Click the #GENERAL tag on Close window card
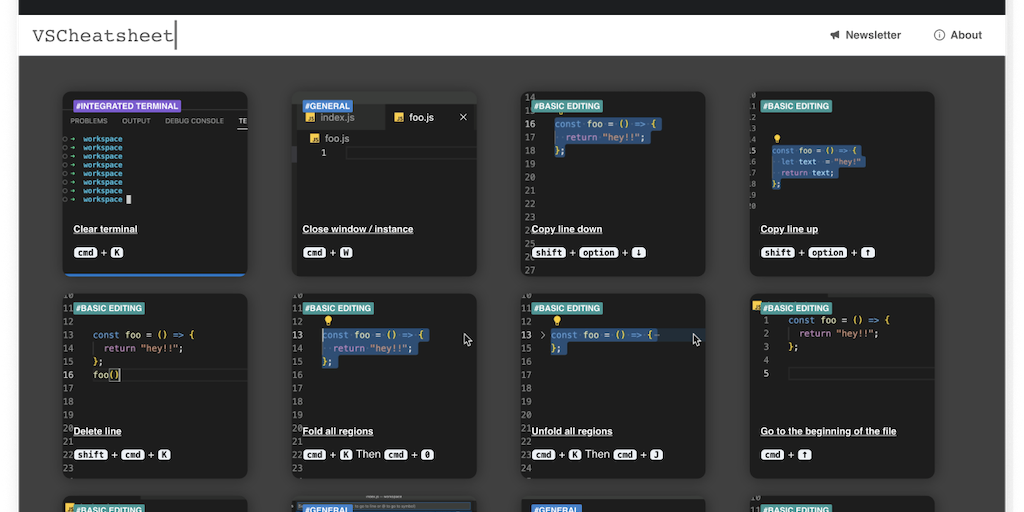 [327, 106]
